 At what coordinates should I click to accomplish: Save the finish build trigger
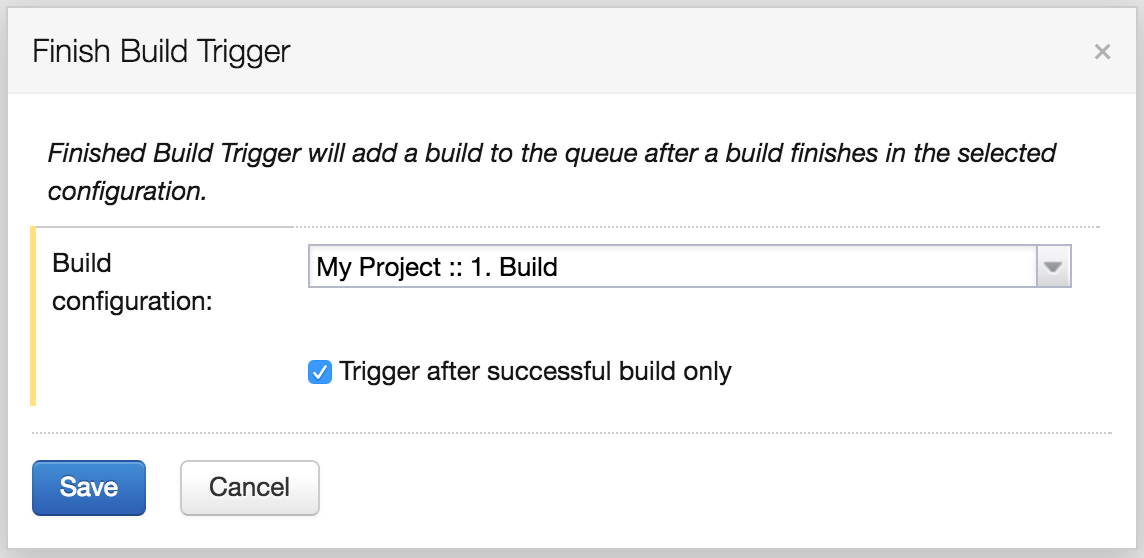pos(89,487)
